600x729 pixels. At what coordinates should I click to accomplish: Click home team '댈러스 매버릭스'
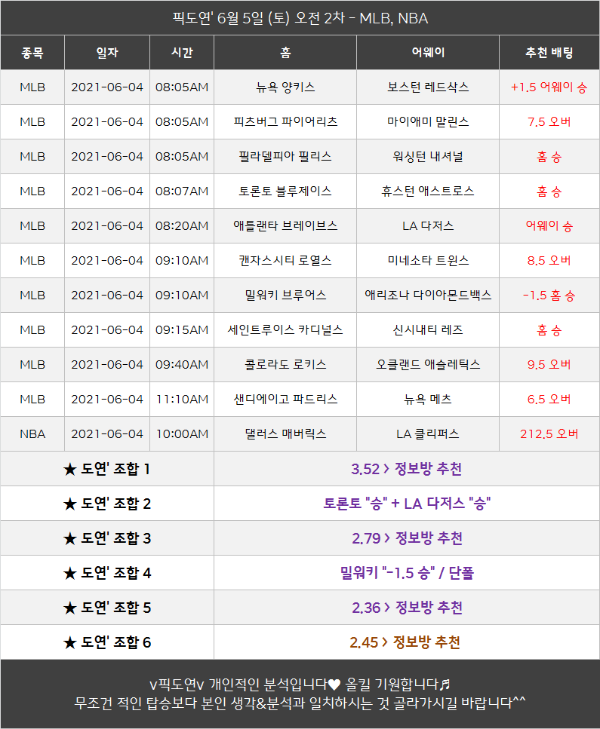(x=285, y=434)
